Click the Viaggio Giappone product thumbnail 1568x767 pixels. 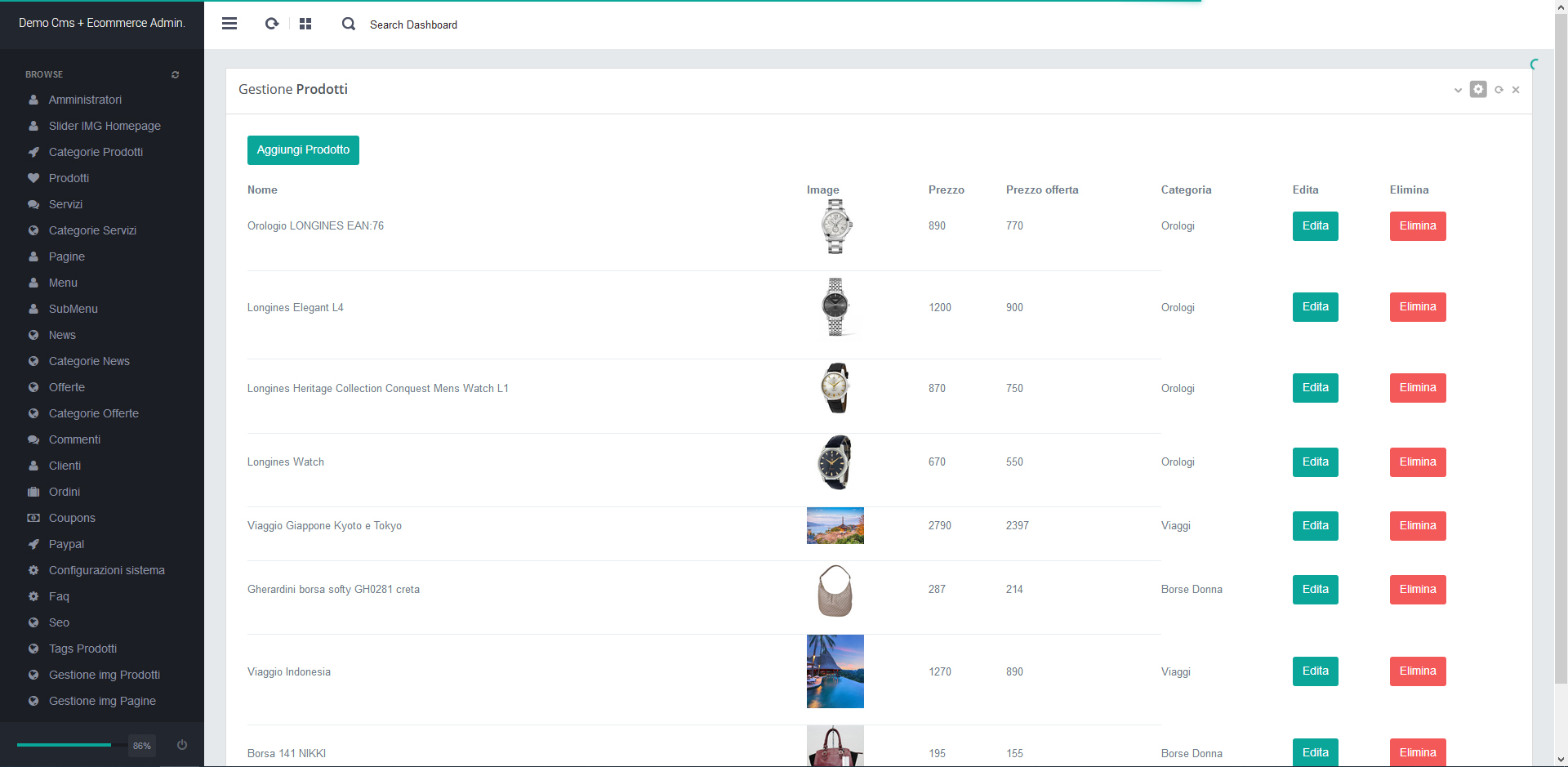[835, 526]
